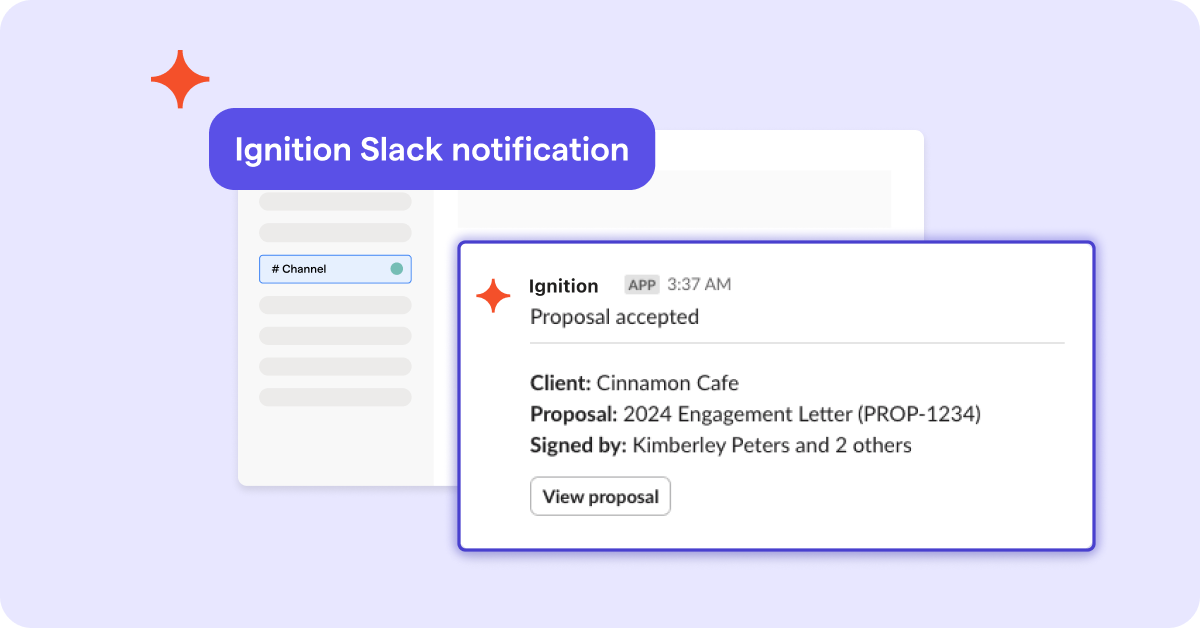Image resolution: width=1200 pixels, height=628 pixels.
Task: Click the Client: field label
Action: coord(560,382)
